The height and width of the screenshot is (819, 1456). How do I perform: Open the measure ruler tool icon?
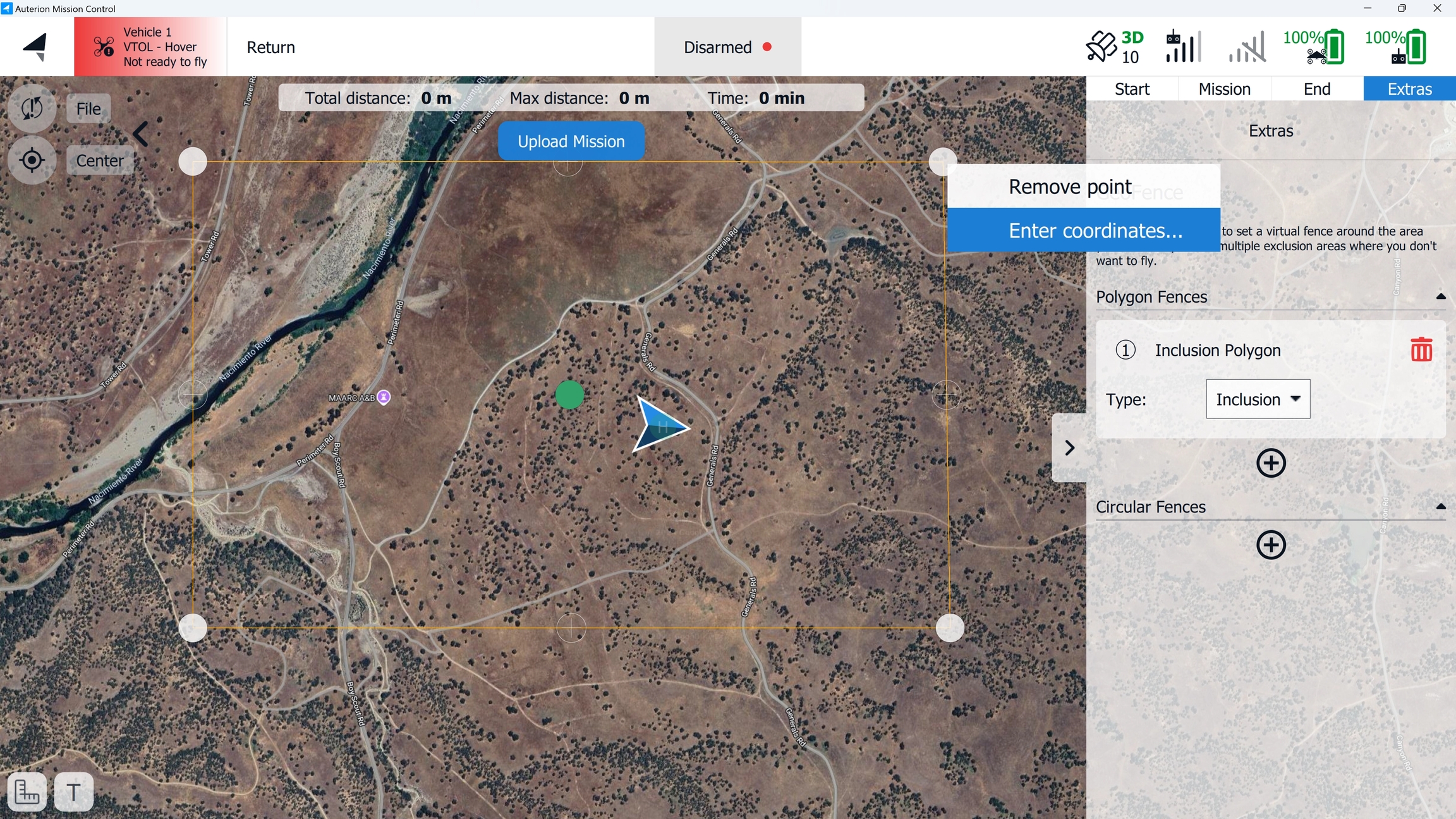tap(27, 791)
